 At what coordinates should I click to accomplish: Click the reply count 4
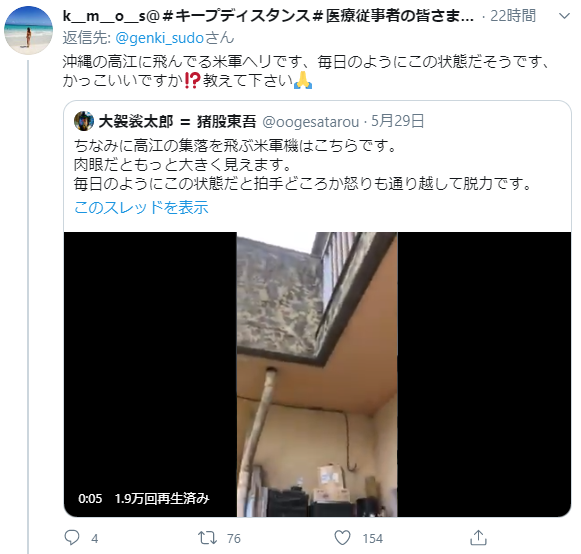click(95, 538)
